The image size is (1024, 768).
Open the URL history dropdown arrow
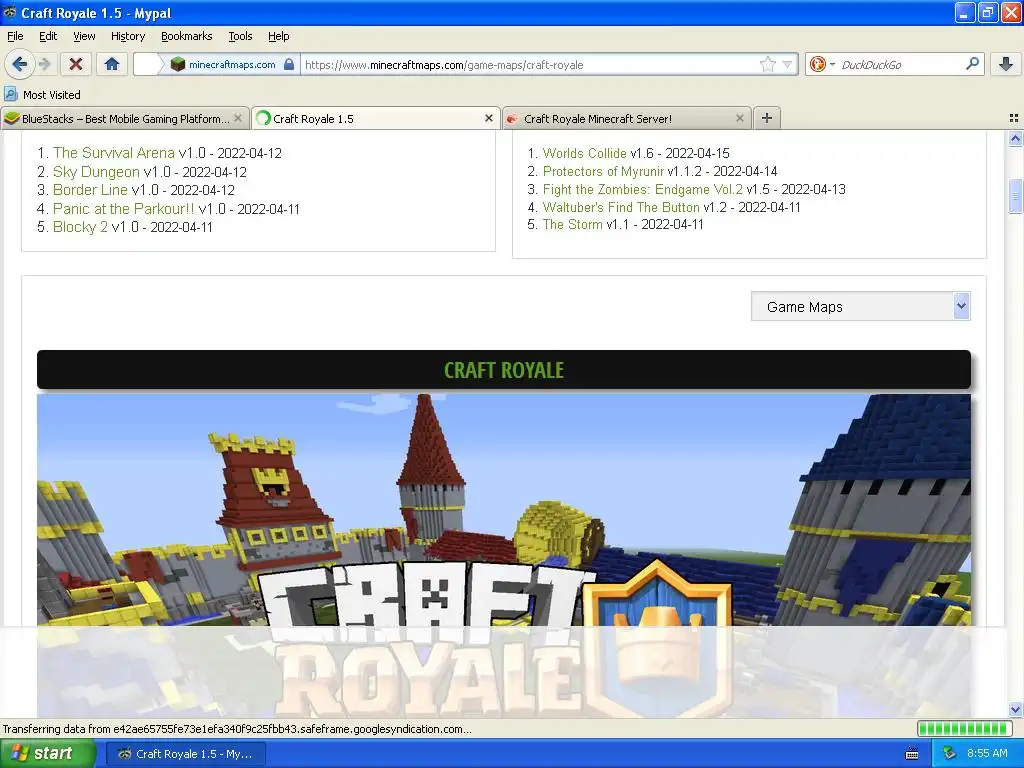(788, 64)
